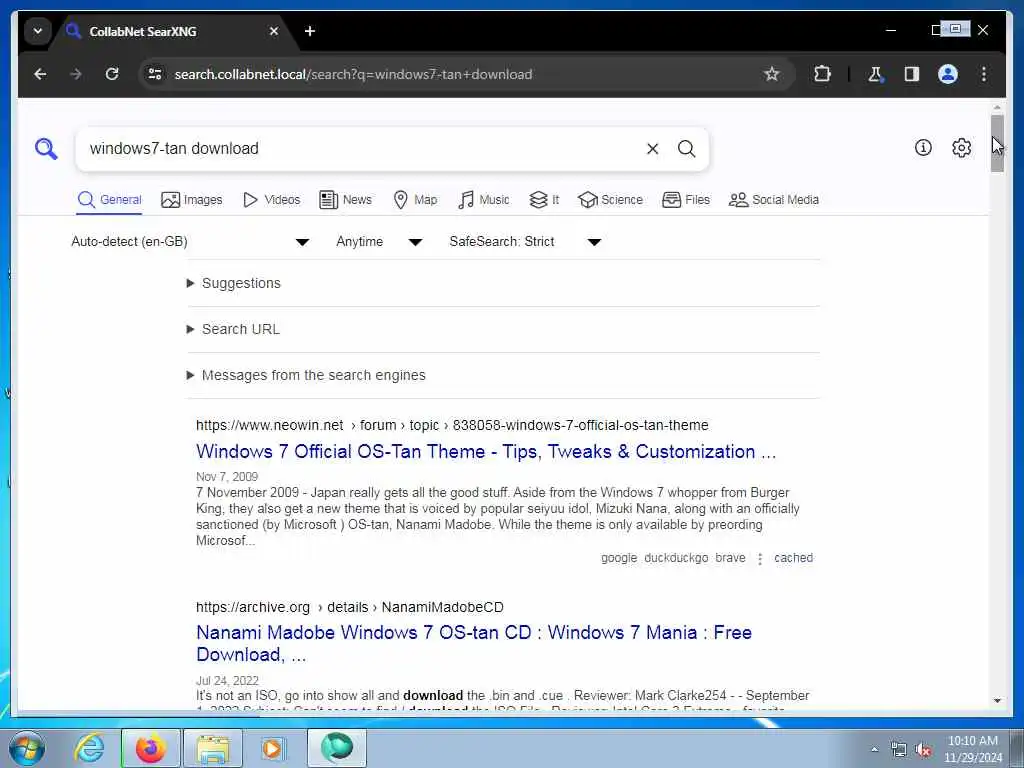
Task: Open Windows 7 Official OS-Tan Theme result
Action: [486, 452]
